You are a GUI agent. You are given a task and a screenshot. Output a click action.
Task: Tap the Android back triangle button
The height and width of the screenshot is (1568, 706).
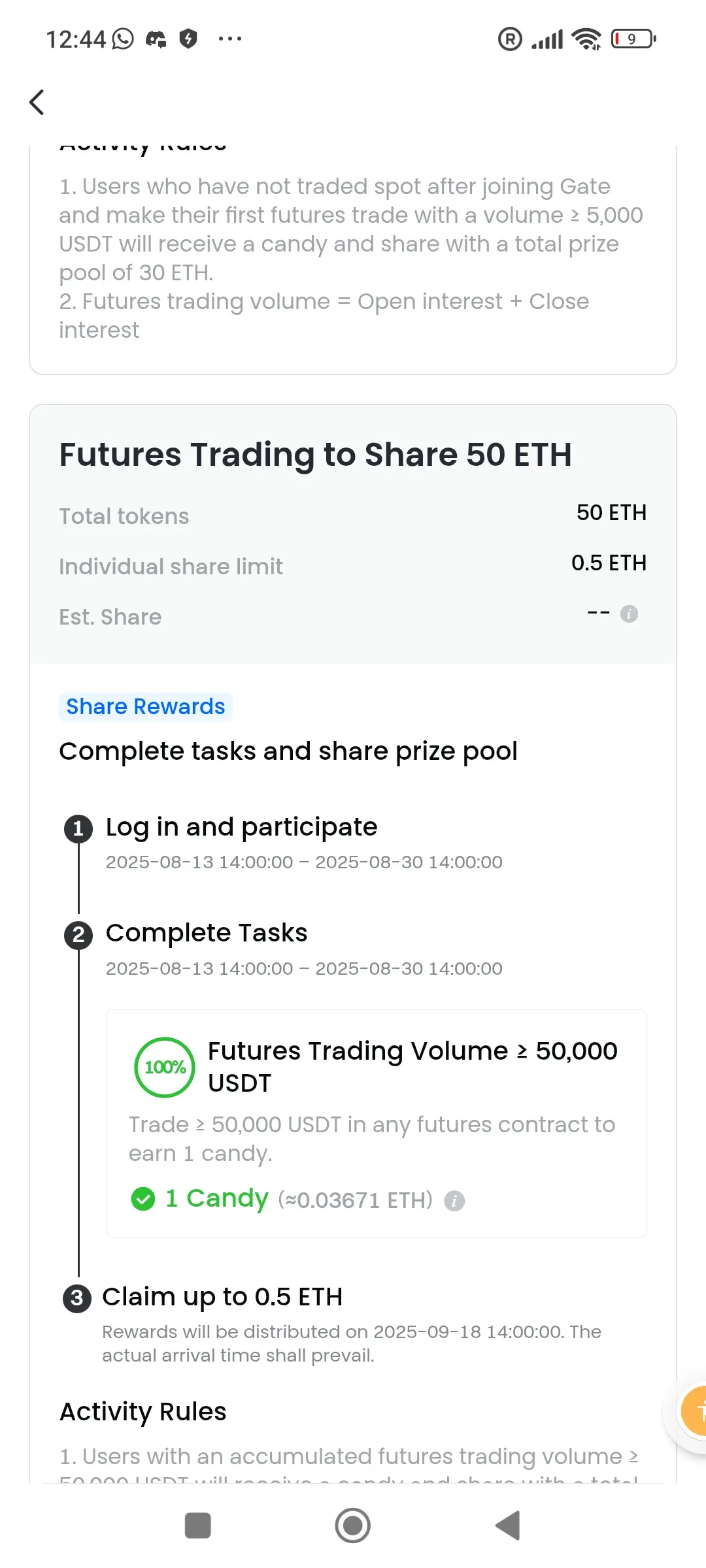tap(508, 1526)
